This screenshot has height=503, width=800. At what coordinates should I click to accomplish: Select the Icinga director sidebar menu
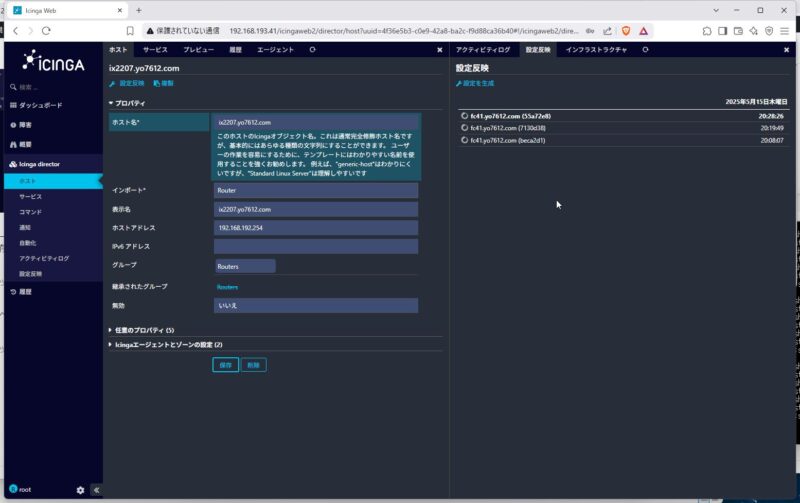point(39,164)
